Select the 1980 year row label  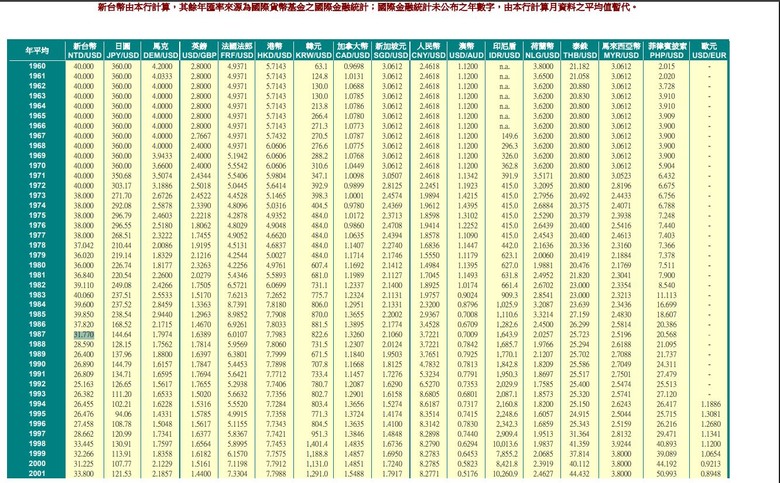coord(37,265)
